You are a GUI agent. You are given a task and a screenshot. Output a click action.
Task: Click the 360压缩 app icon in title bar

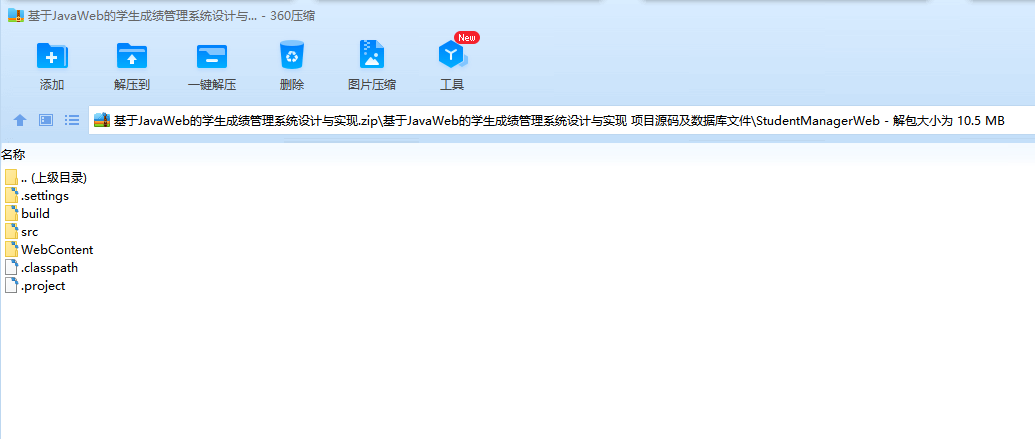[x=16, y=16]
